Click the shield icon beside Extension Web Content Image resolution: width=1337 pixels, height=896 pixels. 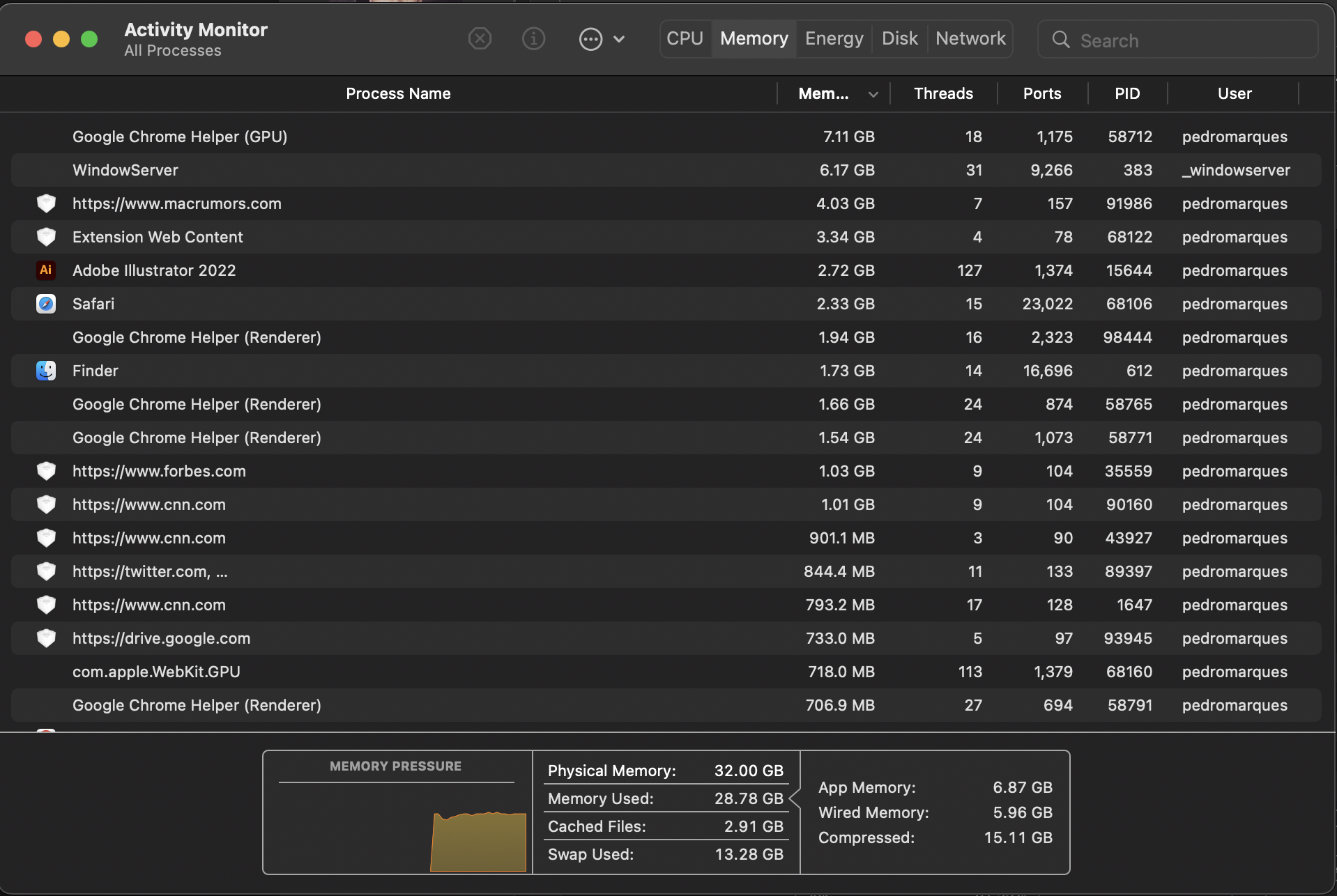coord(46,237)
